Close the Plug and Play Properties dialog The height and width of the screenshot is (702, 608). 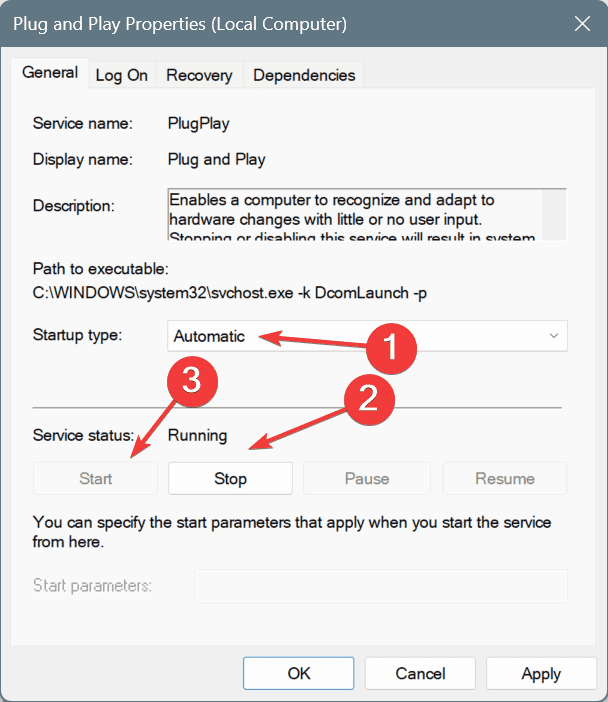pyautogui.click(x=582, y=24)
